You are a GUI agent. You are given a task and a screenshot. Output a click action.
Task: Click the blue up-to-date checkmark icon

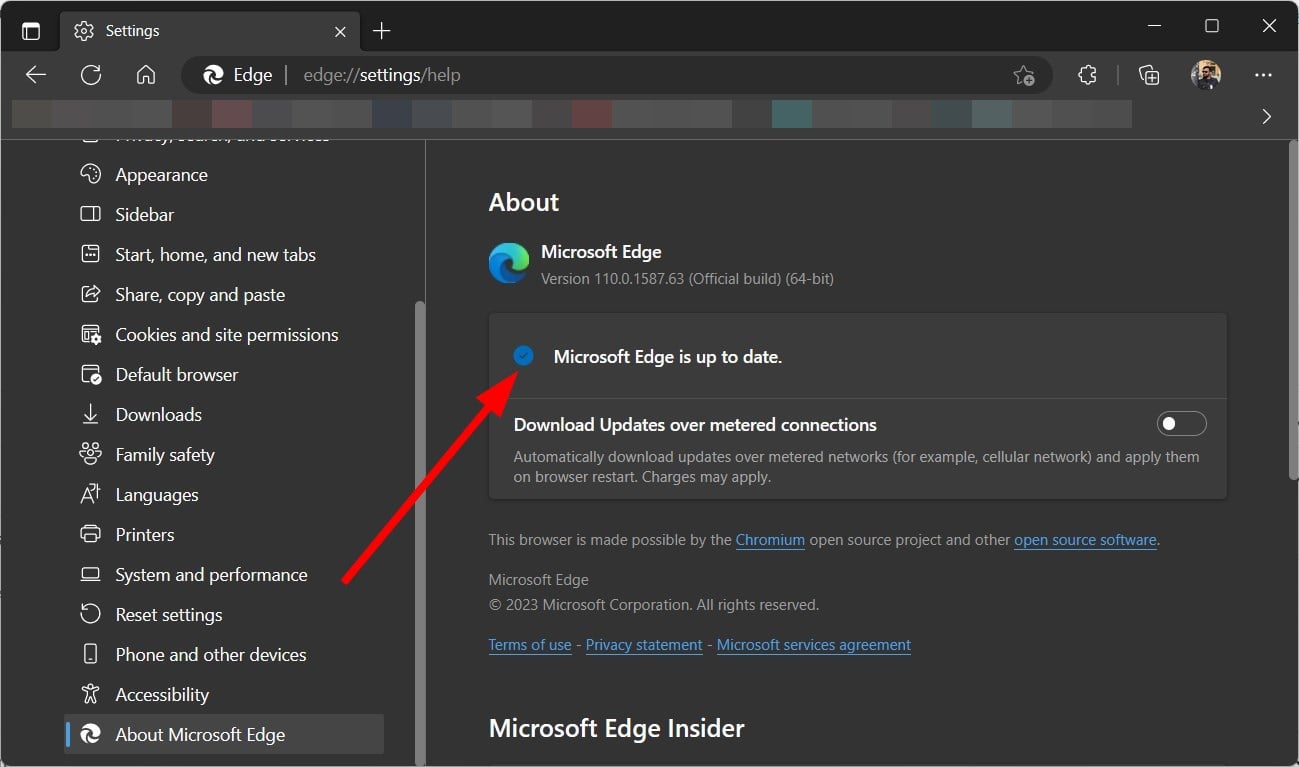(523, 356)
